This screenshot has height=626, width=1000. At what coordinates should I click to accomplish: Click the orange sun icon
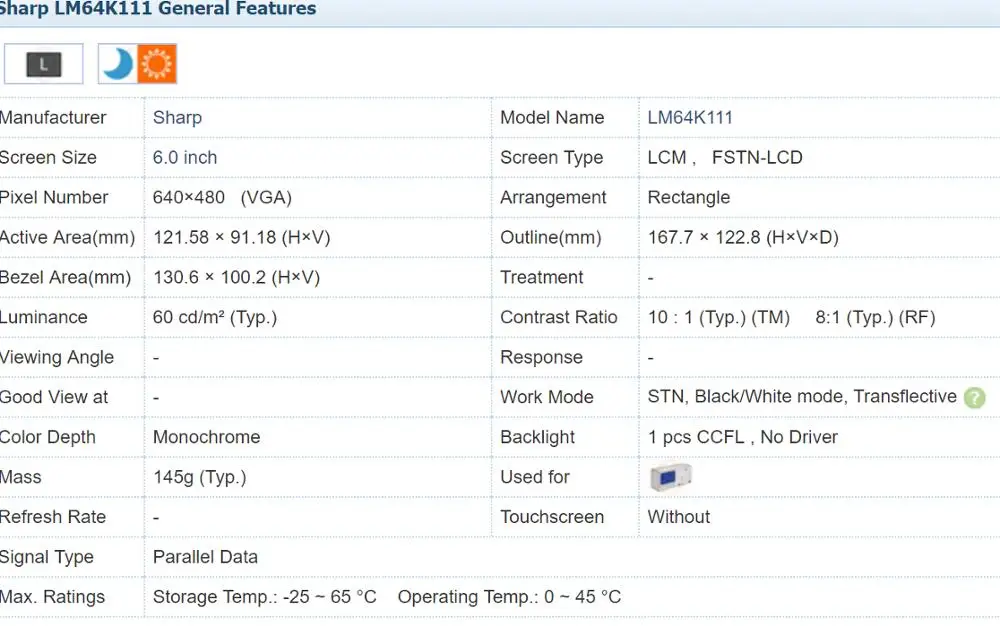coord(157,64)
